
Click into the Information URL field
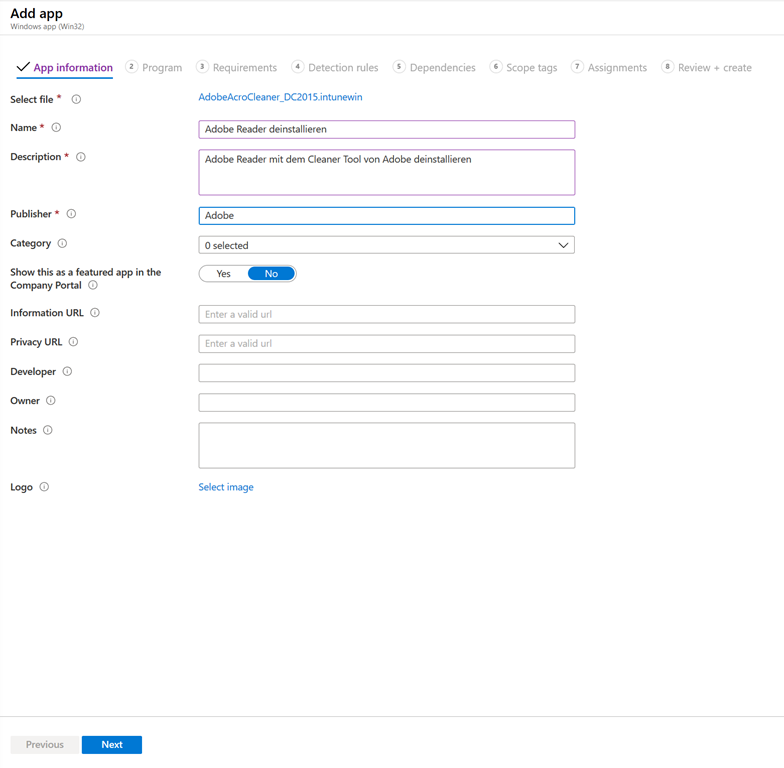tap(386, 314)
